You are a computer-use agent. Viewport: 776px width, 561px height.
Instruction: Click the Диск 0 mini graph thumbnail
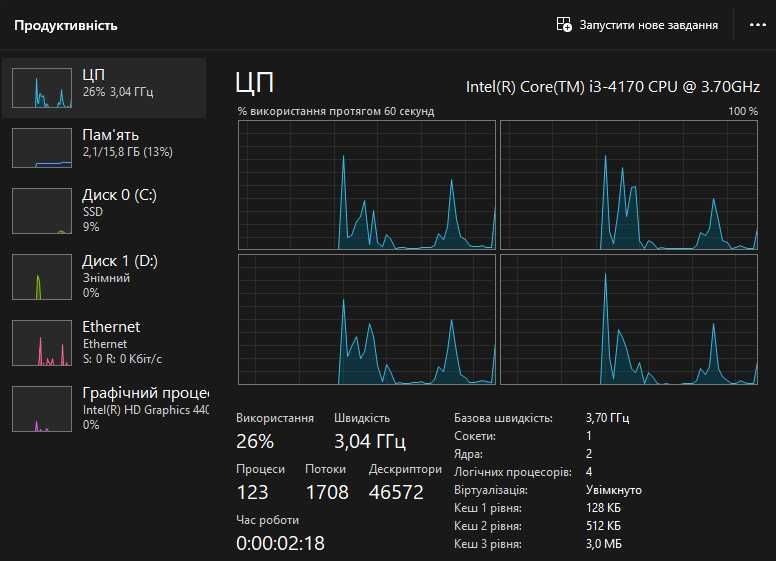42,211
